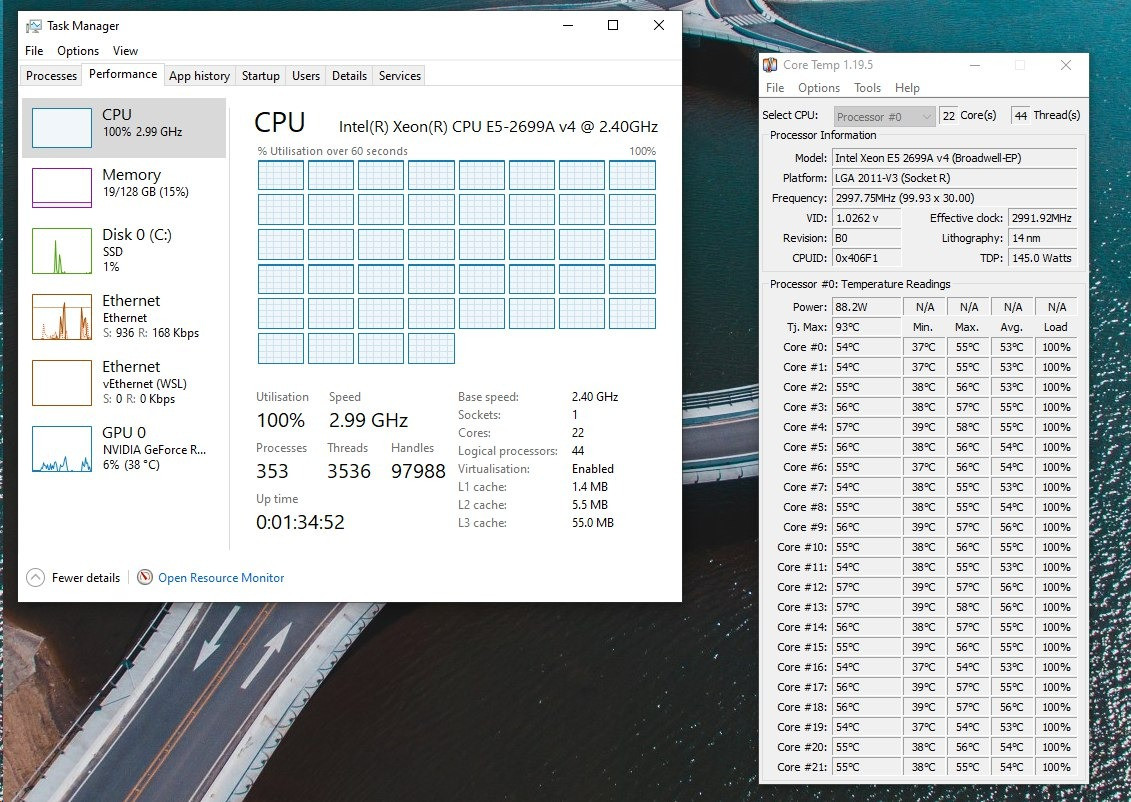Switch to the Performance tab

(123, 74)
